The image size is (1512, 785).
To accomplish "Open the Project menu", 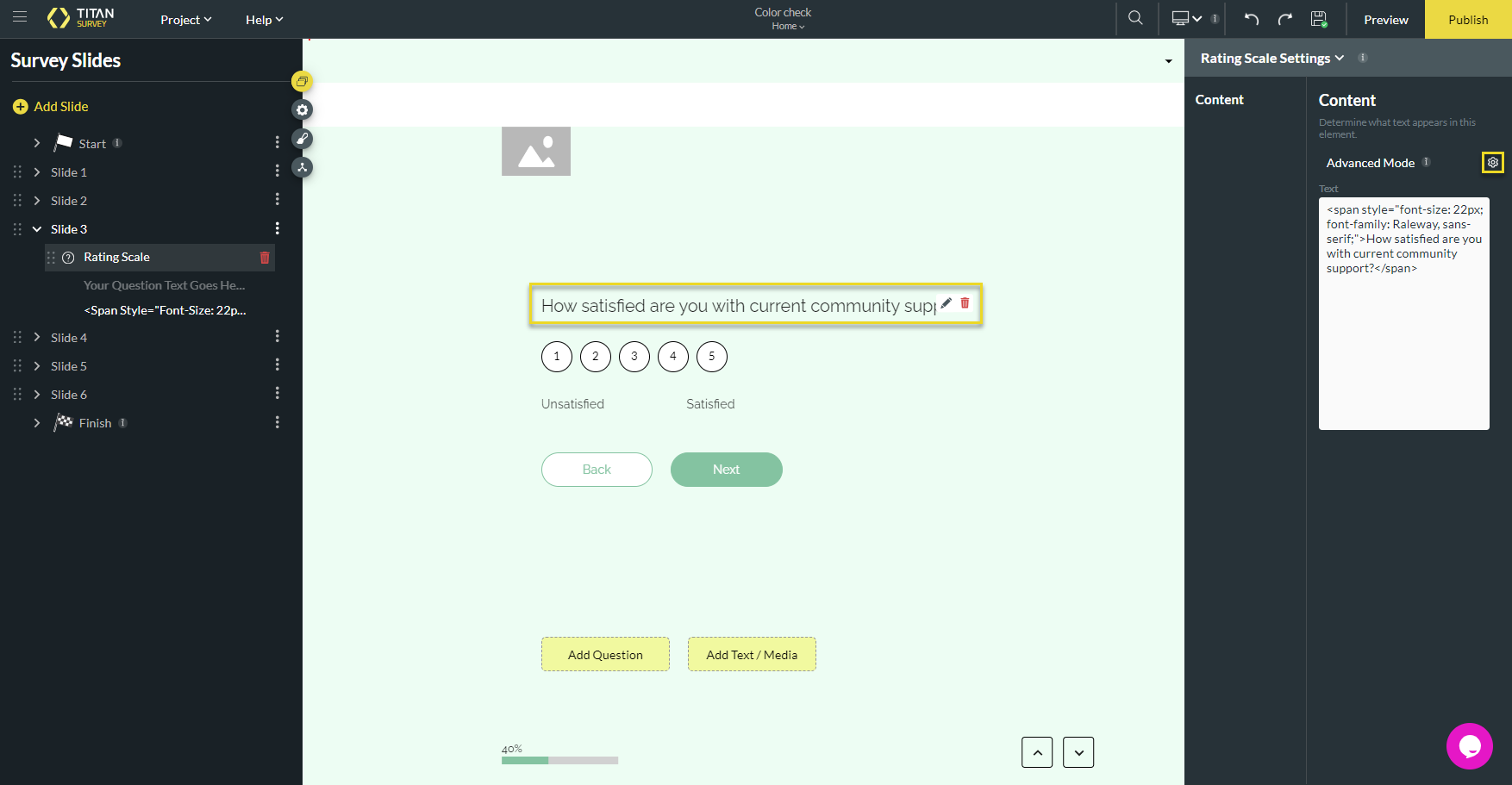I will (185, 20).
